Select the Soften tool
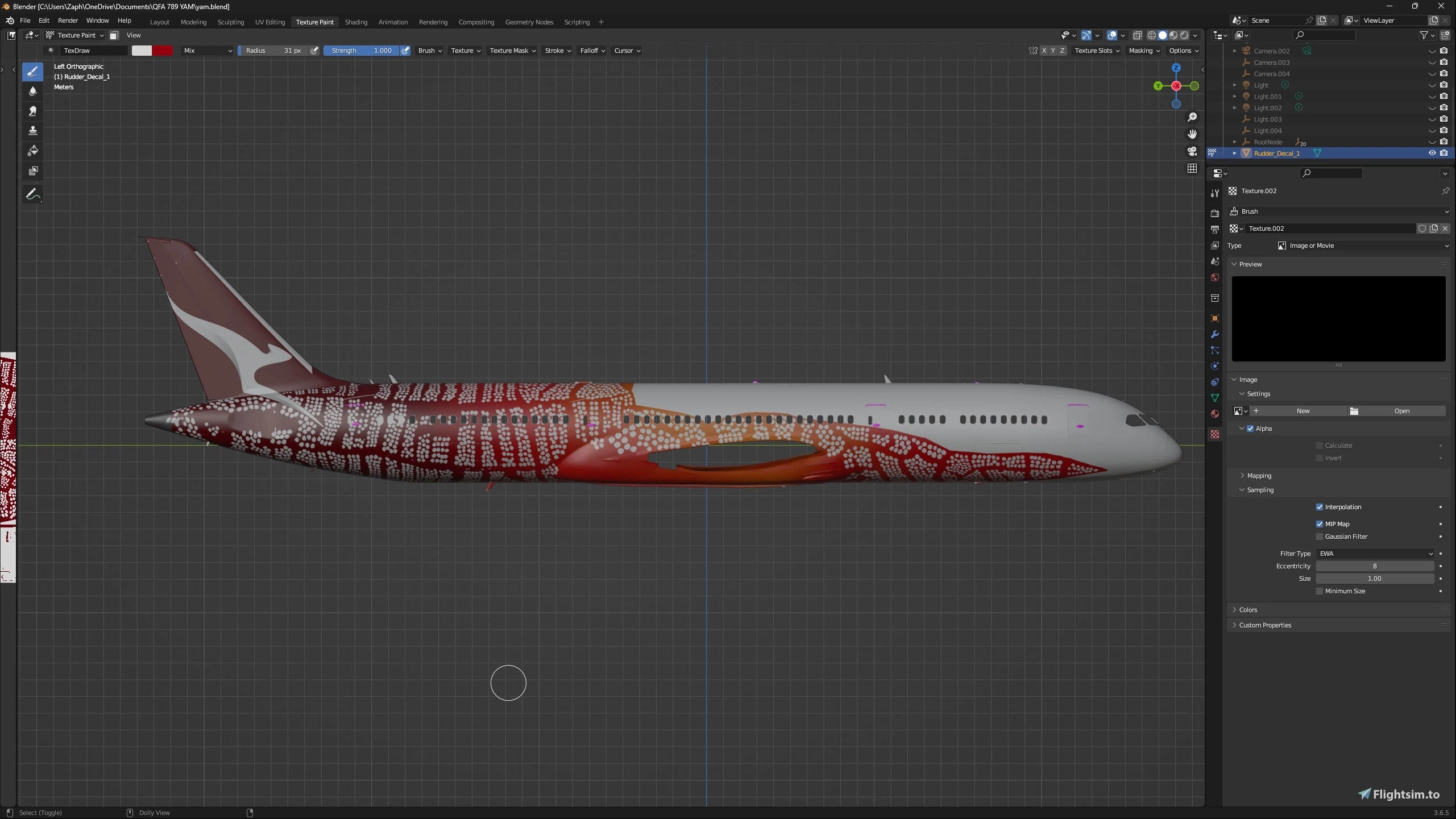1456x819 pixels. point(32,91)
